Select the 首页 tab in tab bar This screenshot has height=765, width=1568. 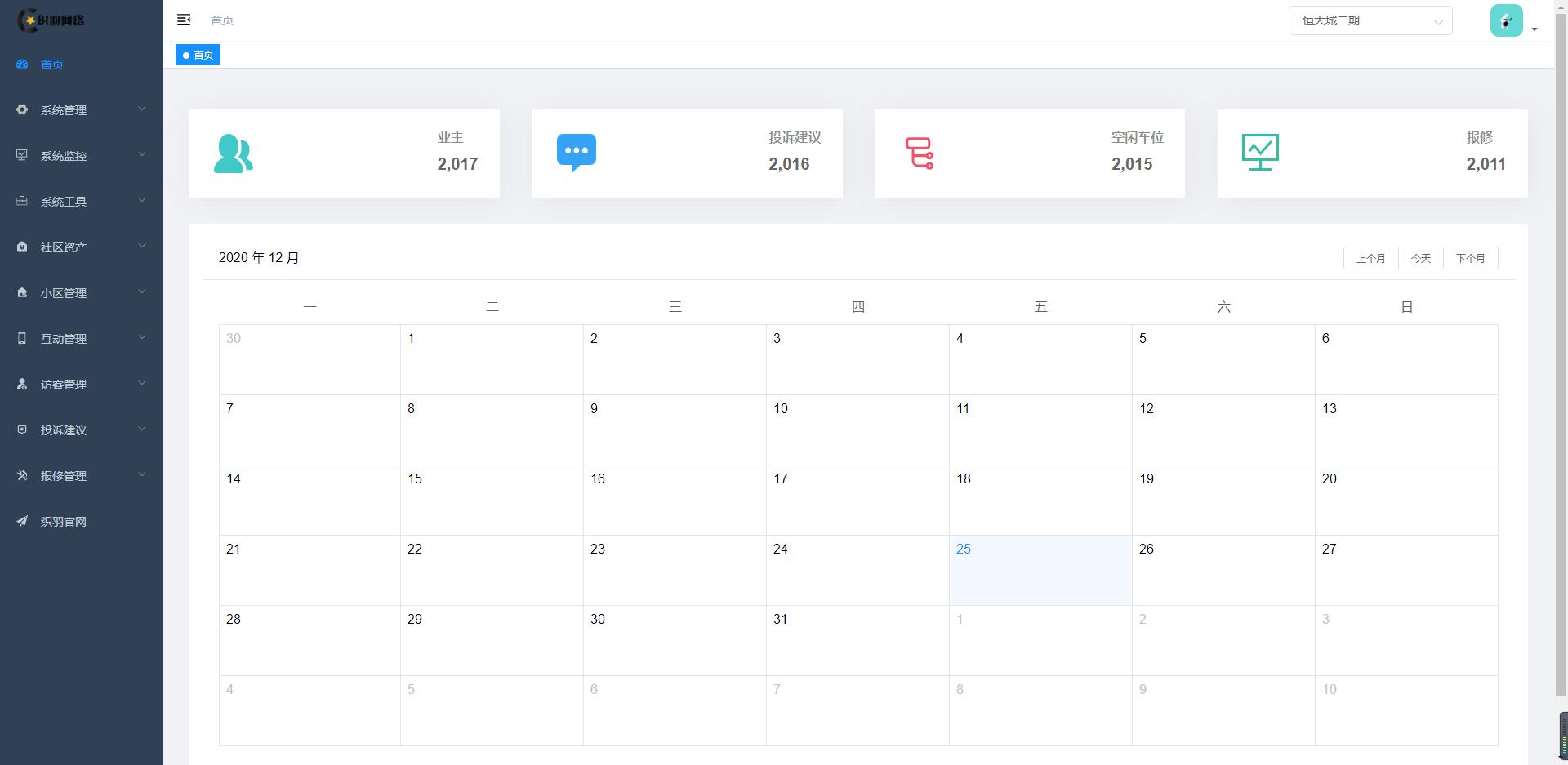coord(198,56)
